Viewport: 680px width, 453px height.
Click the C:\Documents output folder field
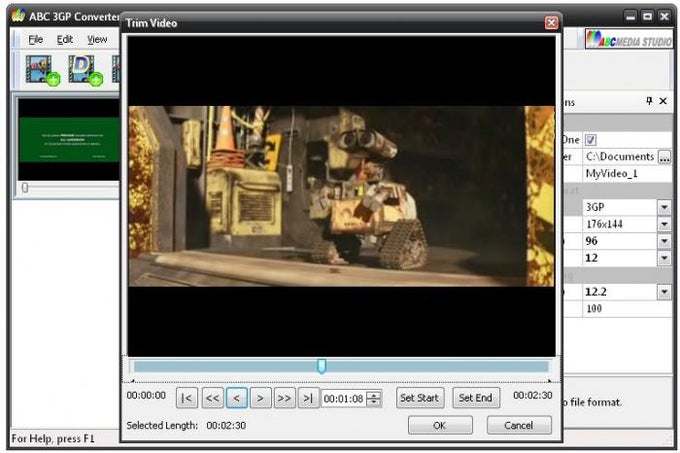click(x=620, y=156)
